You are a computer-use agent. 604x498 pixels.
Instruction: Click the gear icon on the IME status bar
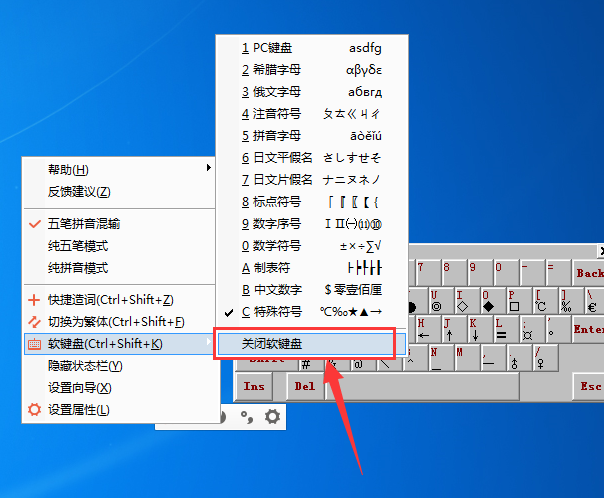tap(272, 416)
